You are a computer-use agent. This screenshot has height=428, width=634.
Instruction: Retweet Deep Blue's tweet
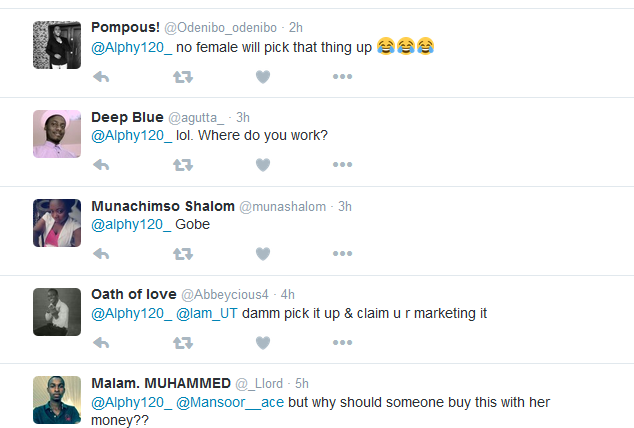click(x=183, y=165)
